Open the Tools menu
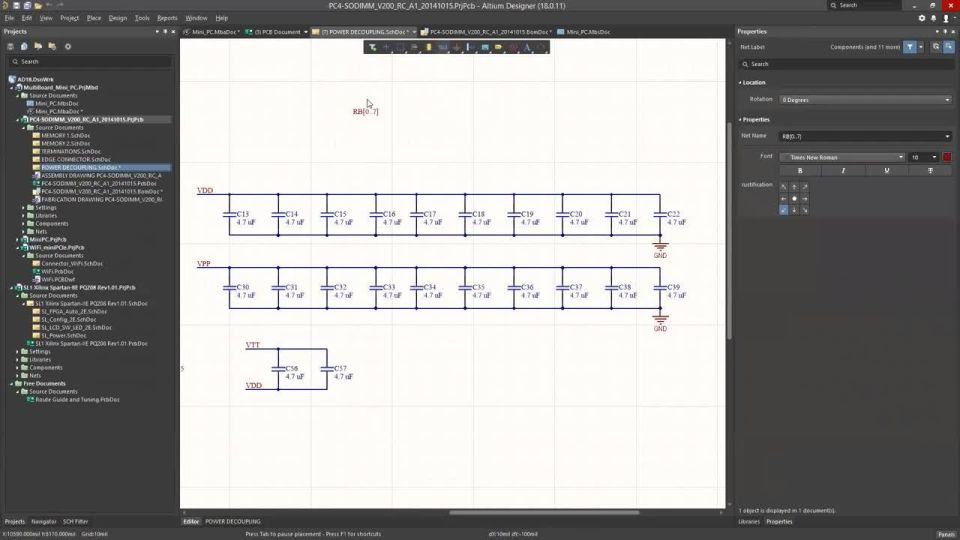The height and width of the screenshot is (540, 960). [x=142, y=18]
